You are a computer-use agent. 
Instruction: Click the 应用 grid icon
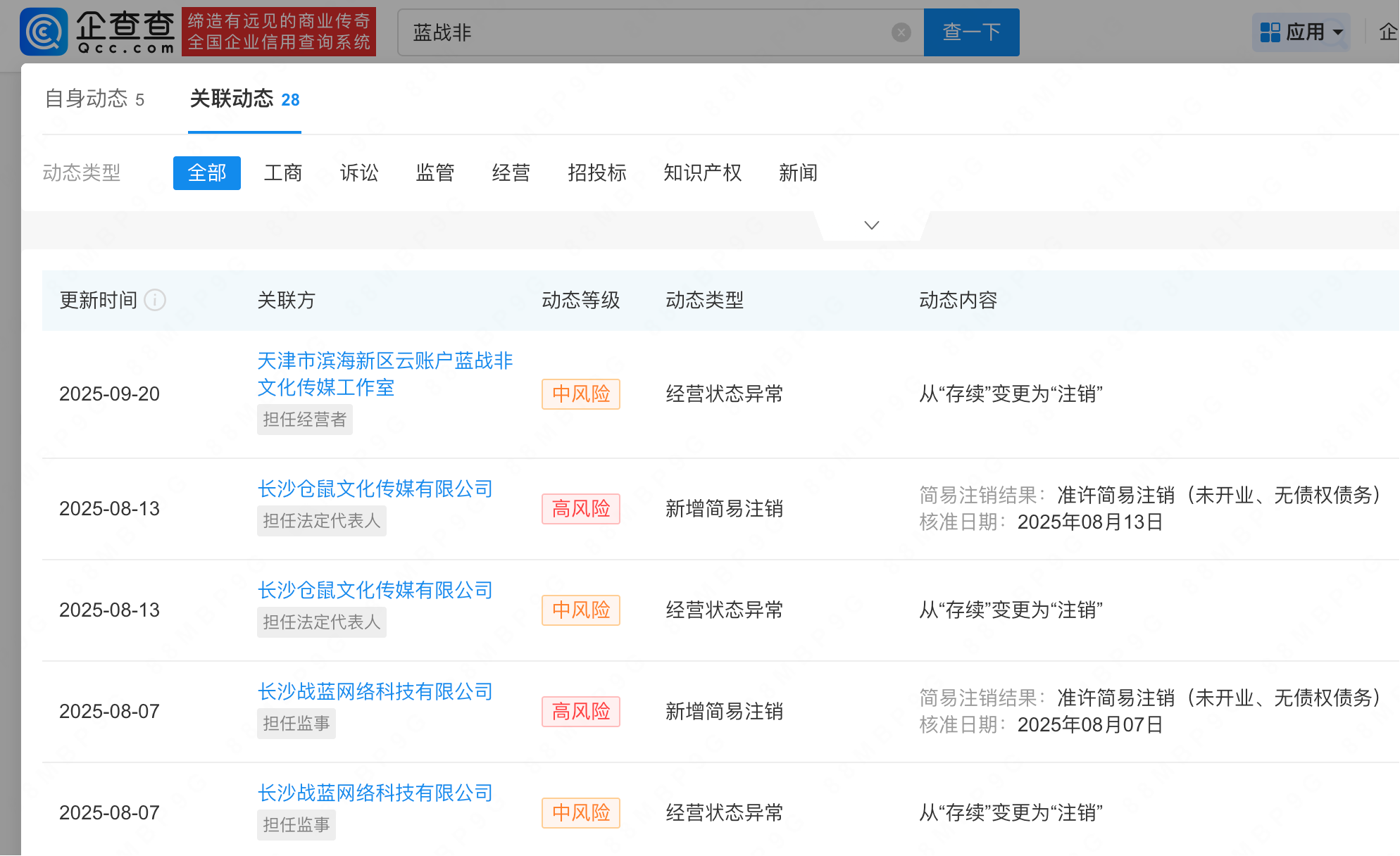1270,32
